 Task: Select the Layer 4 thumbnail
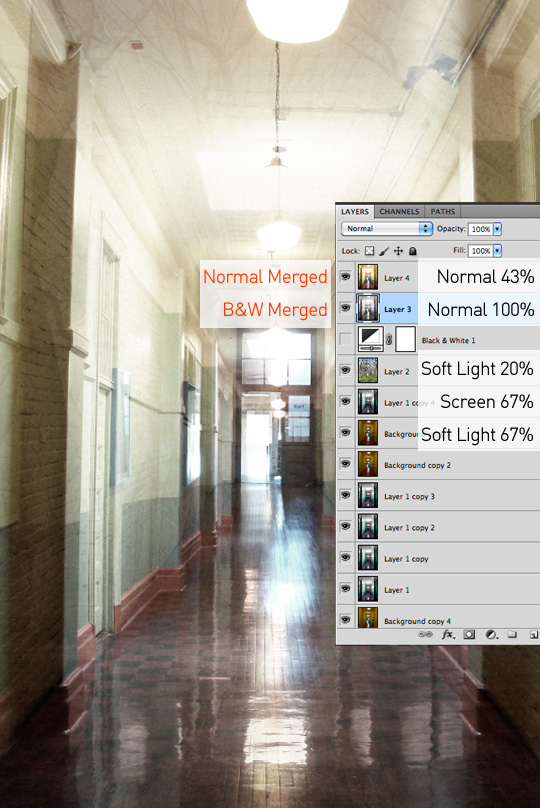(368, 277)
